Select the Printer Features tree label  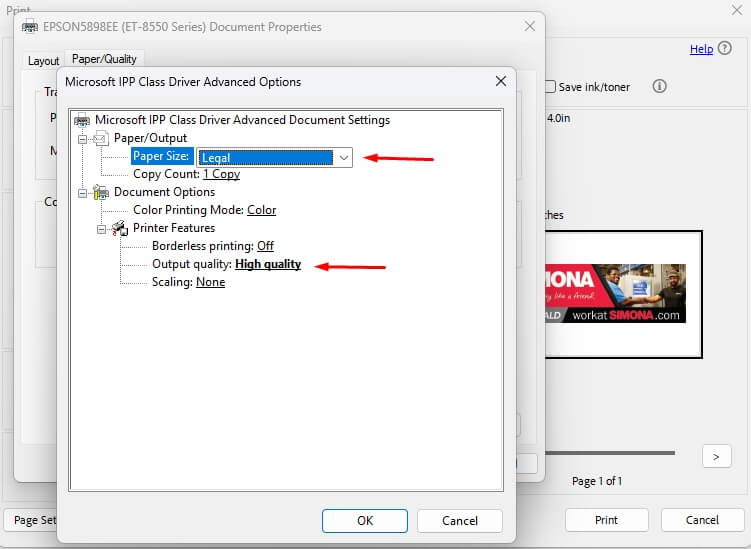click(x=174, y=228)
